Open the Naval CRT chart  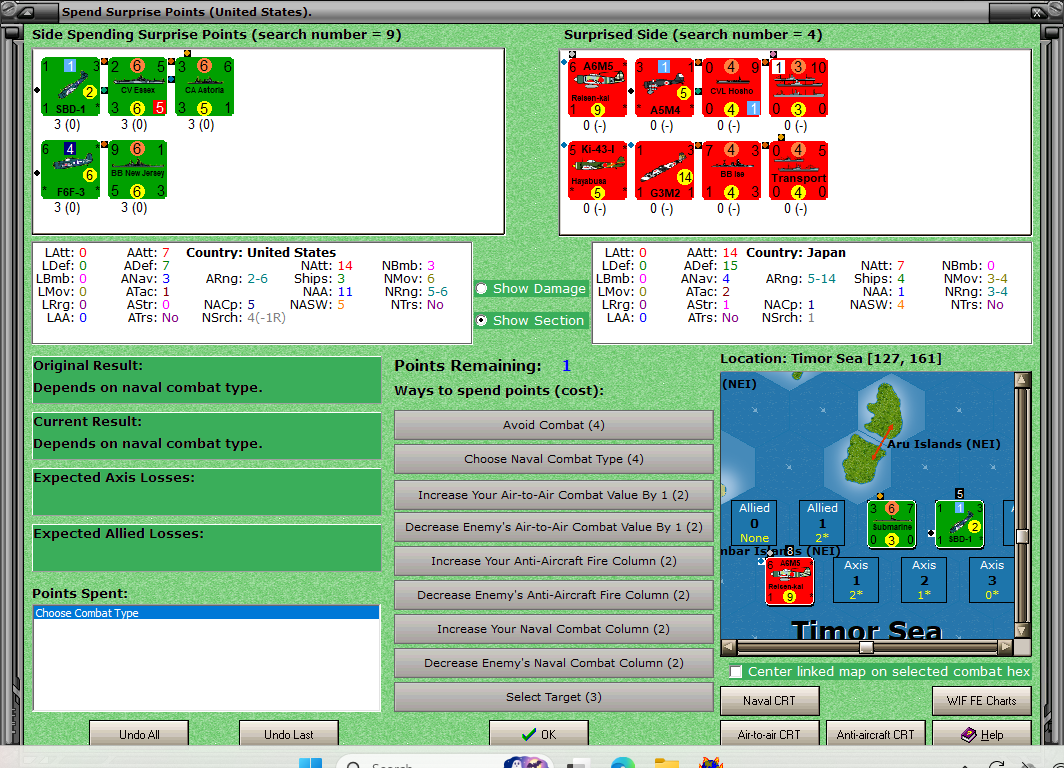coord(769,700)
